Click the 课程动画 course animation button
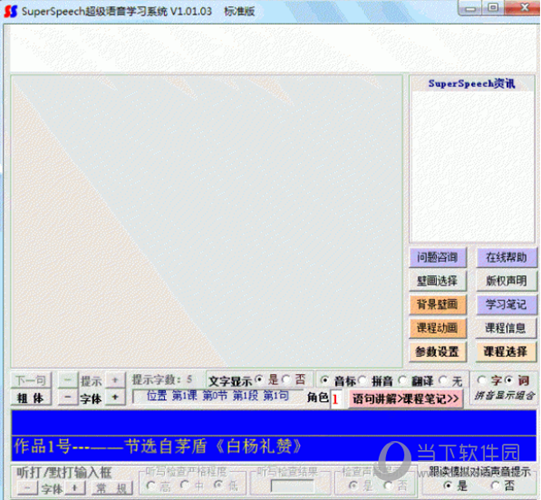 point(438,328)
